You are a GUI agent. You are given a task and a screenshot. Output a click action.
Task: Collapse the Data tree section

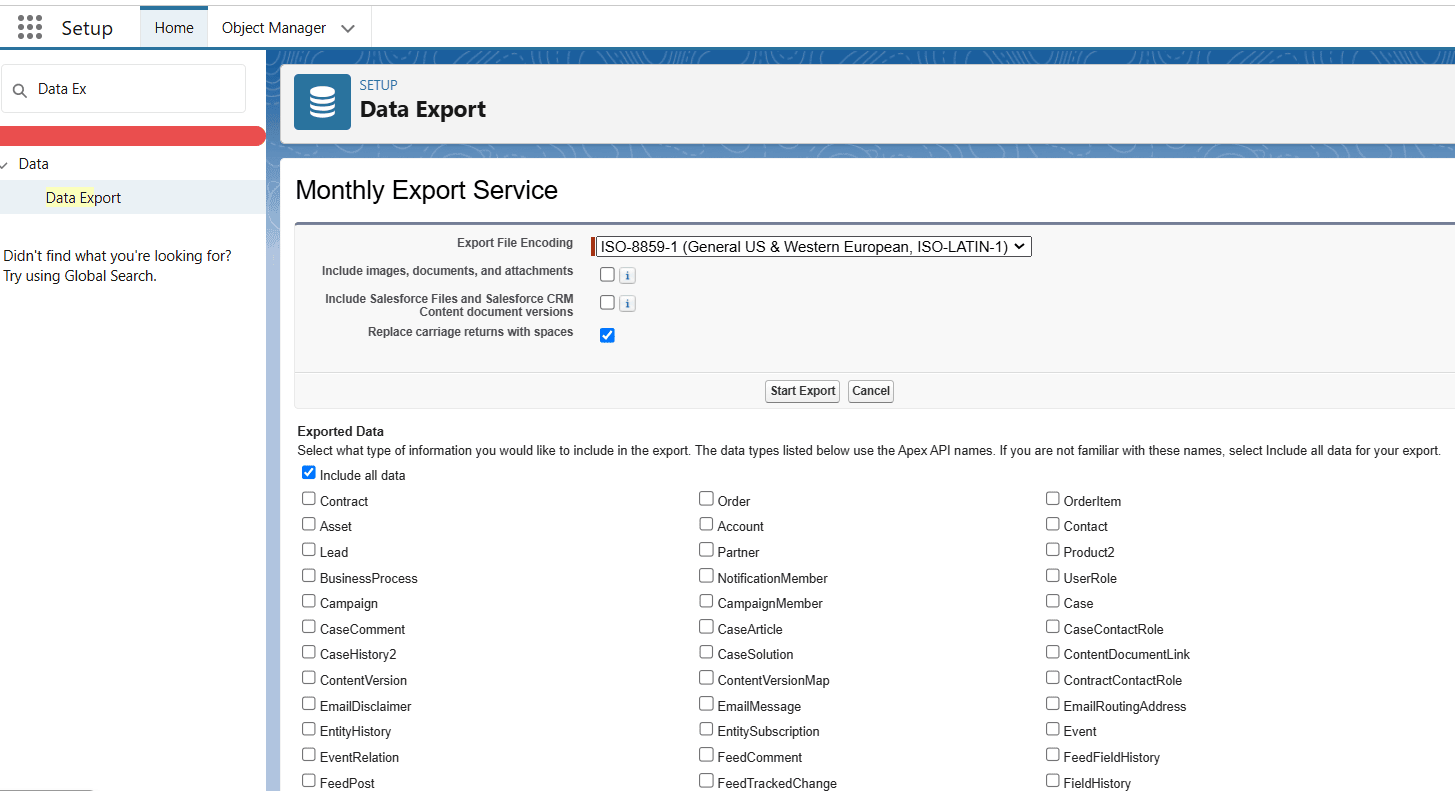coord(5,164)
